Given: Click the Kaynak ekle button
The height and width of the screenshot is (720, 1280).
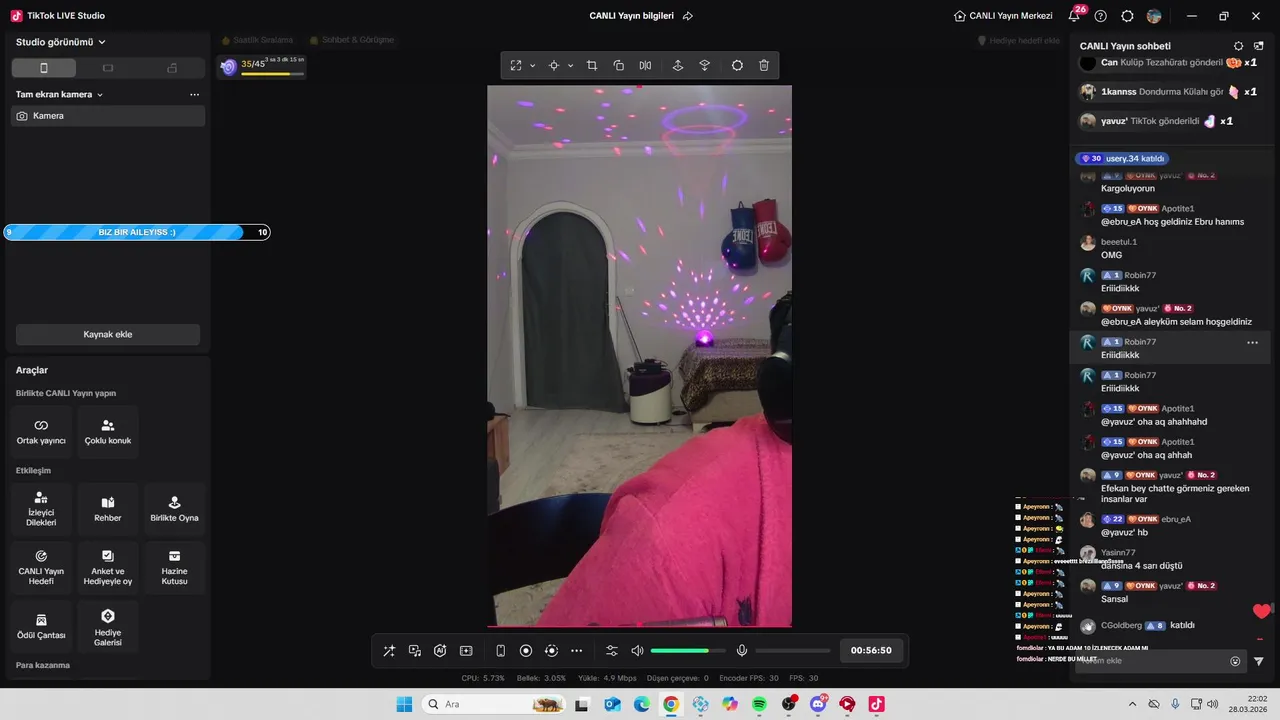Looking at the screenshot, I should click(108, 334).
